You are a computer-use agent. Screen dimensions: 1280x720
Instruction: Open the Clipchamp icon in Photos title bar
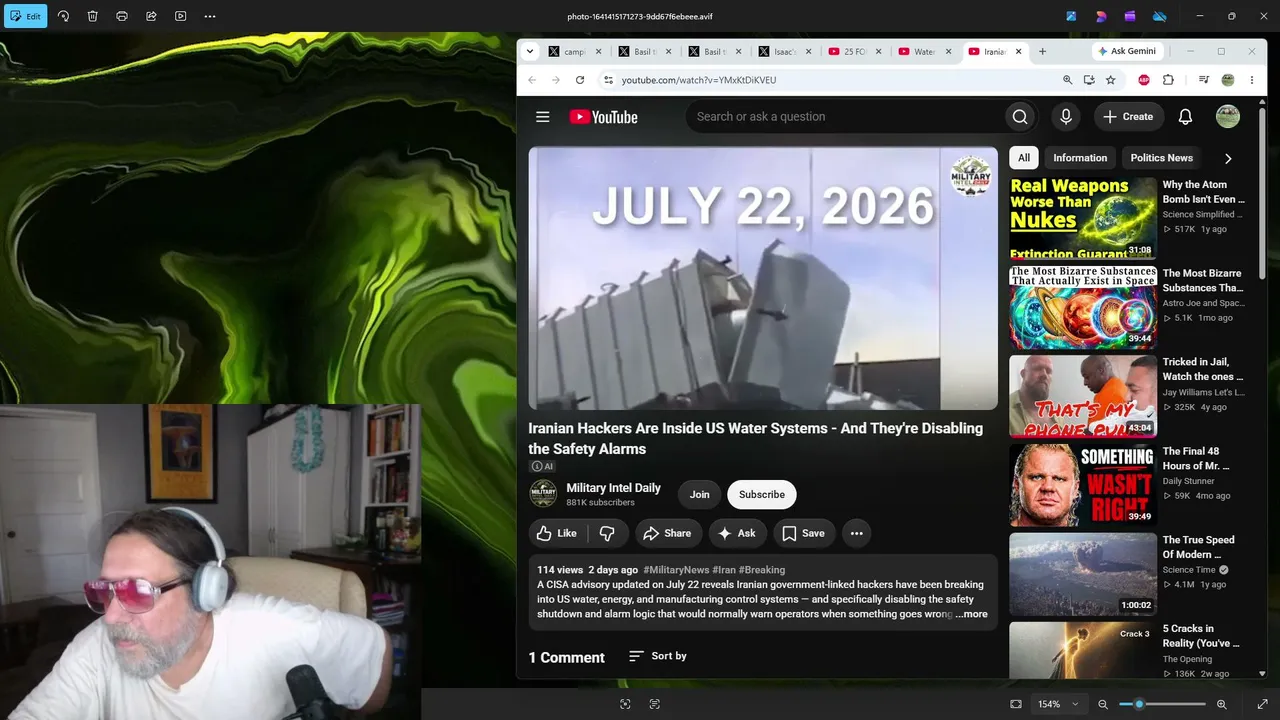[1130, 16]
